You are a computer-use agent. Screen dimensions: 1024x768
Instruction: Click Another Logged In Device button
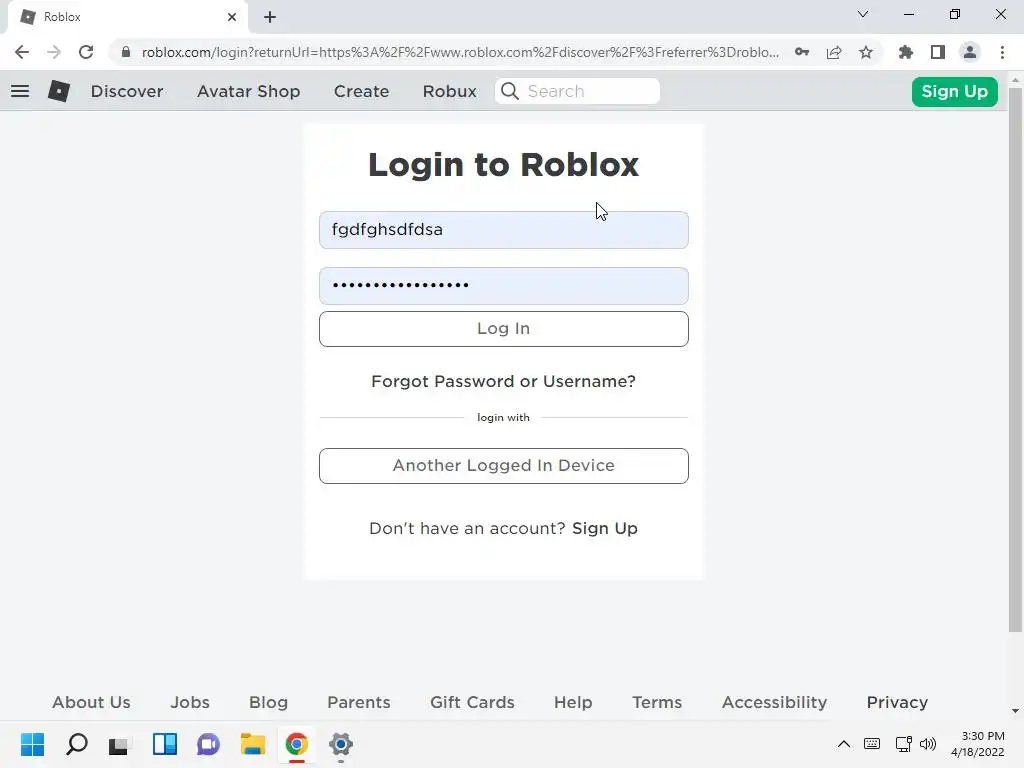click(504, 466)
